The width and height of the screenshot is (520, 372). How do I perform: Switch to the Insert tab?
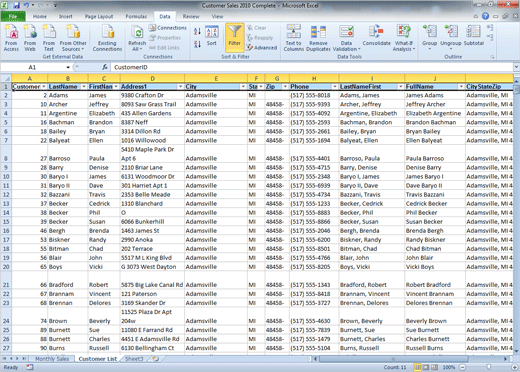coord(66,16)
